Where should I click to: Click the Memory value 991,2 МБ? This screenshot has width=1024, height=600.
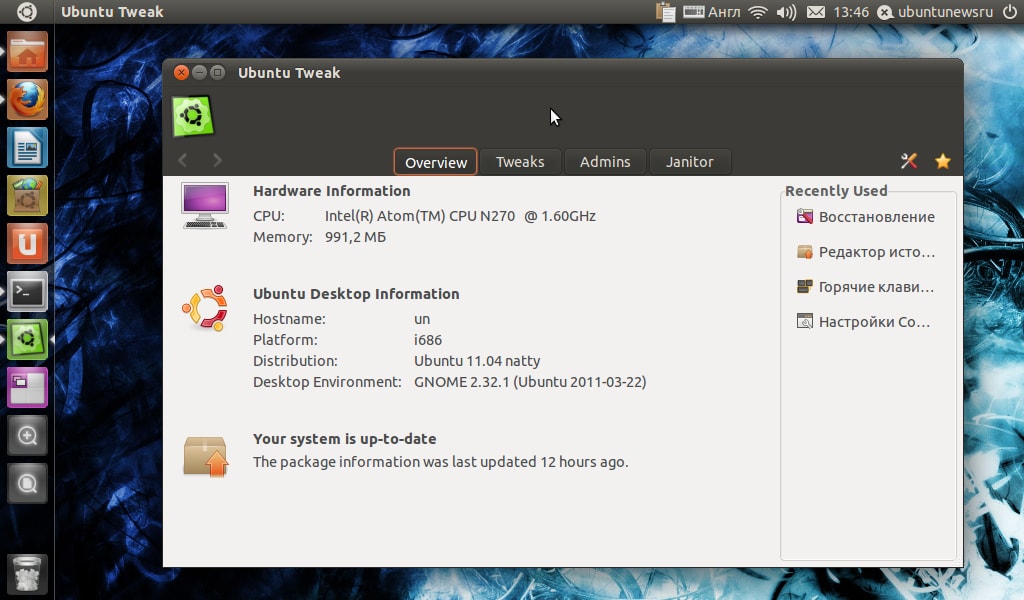[x=355, y=237]
